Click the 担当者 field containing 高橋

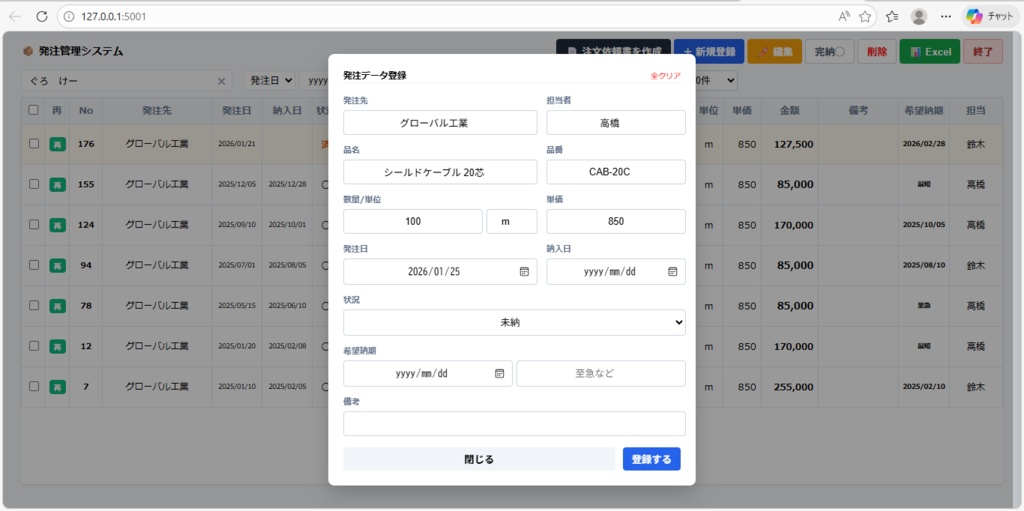click(x=616, y=123)
